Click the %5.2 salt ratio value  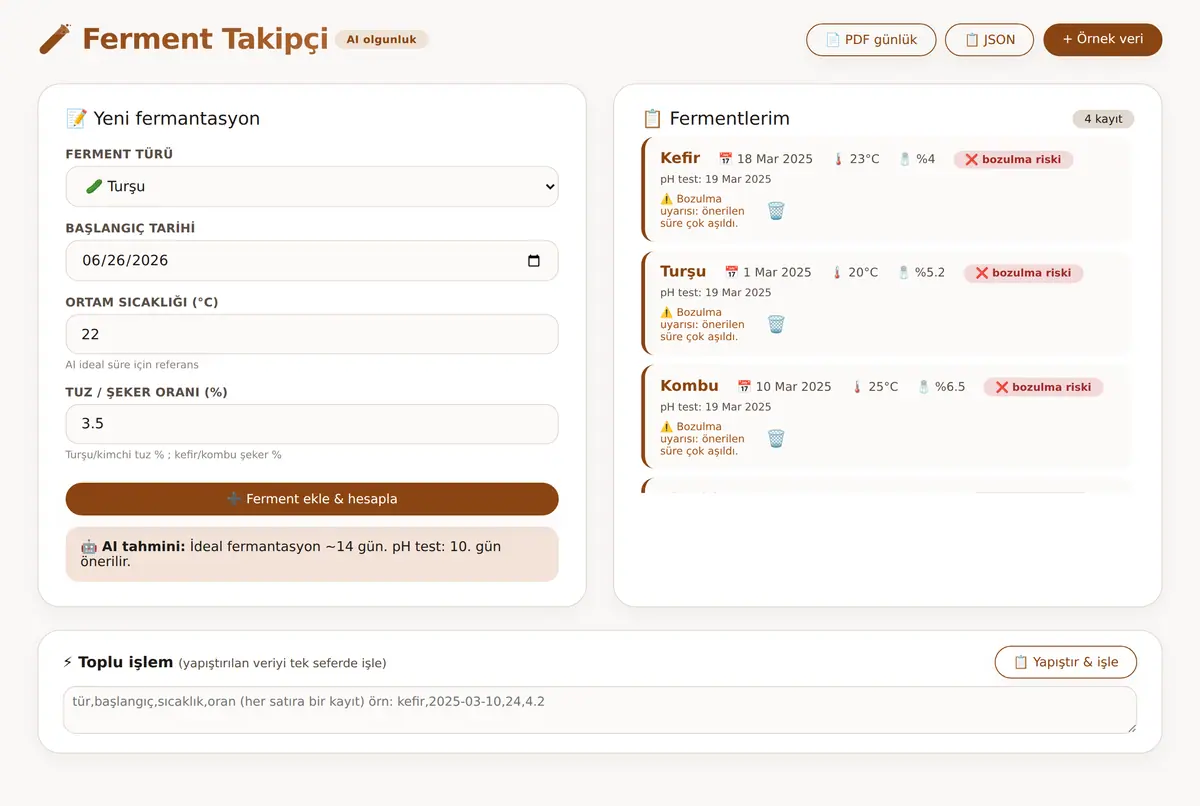[x=921, y=273]
